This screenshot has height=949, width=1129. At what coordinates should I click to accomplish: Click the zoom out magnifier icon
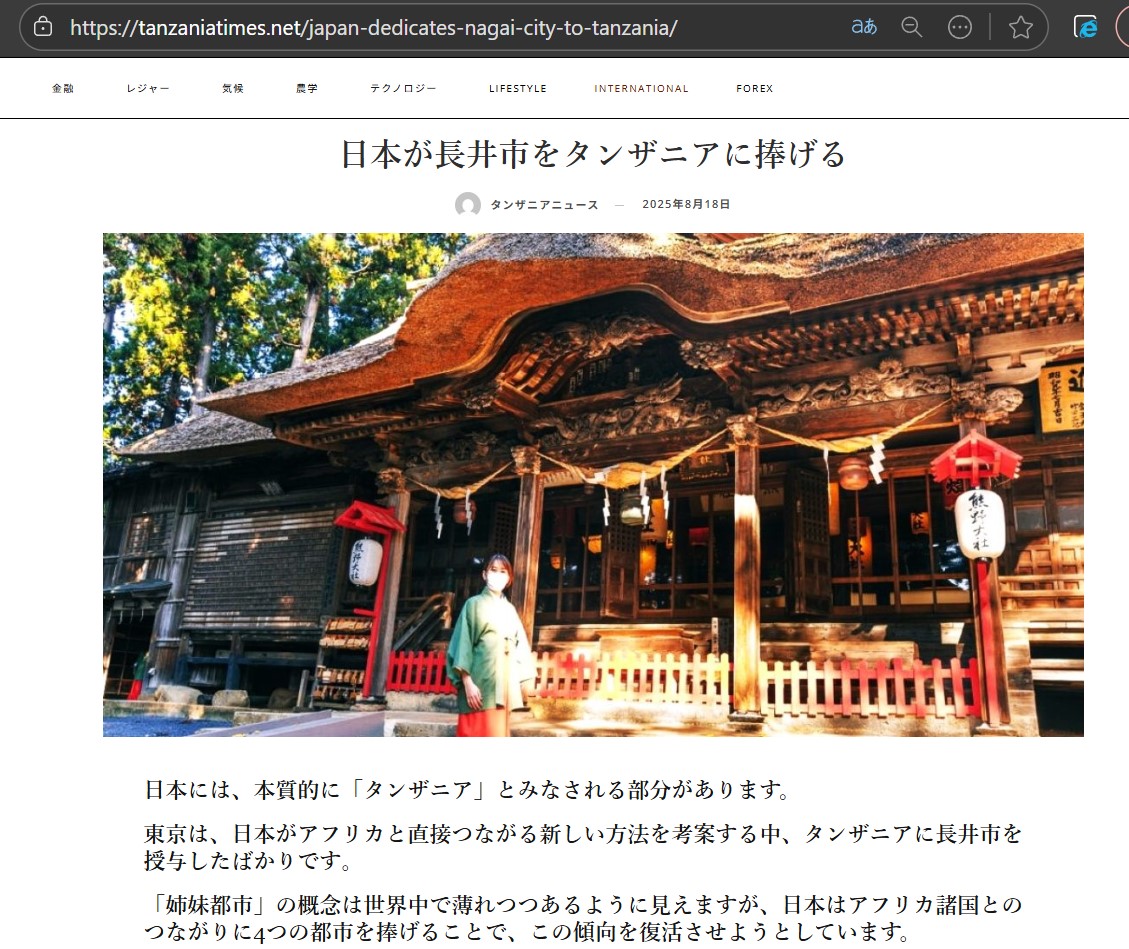click(x=911, y=27)
